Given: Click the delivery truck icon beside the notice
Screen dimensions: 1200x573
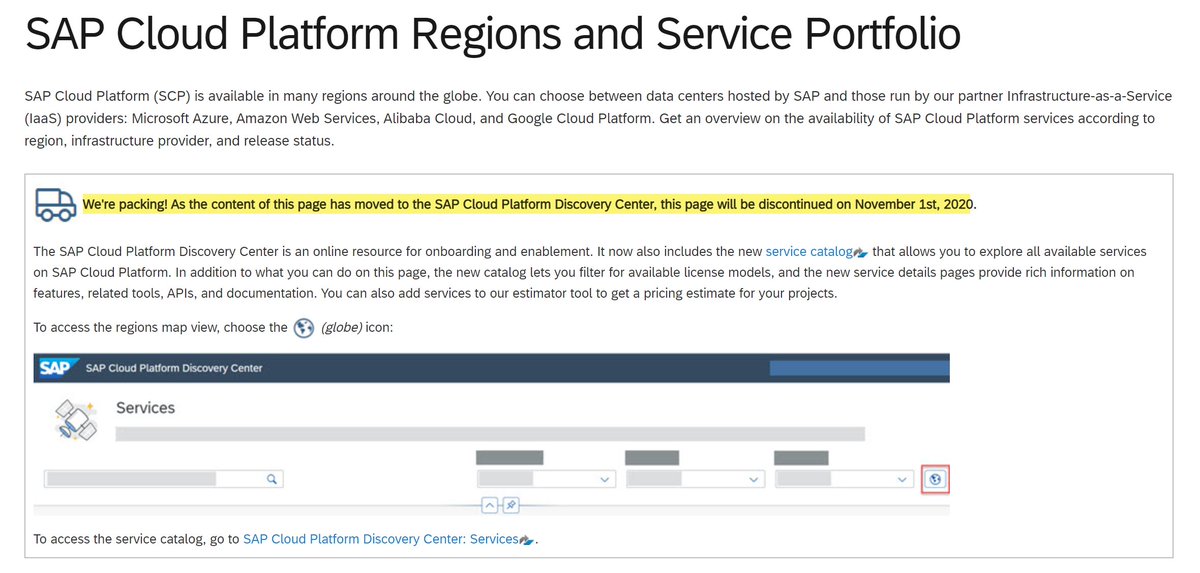Looking at the screenshot, I should (55, 203).
